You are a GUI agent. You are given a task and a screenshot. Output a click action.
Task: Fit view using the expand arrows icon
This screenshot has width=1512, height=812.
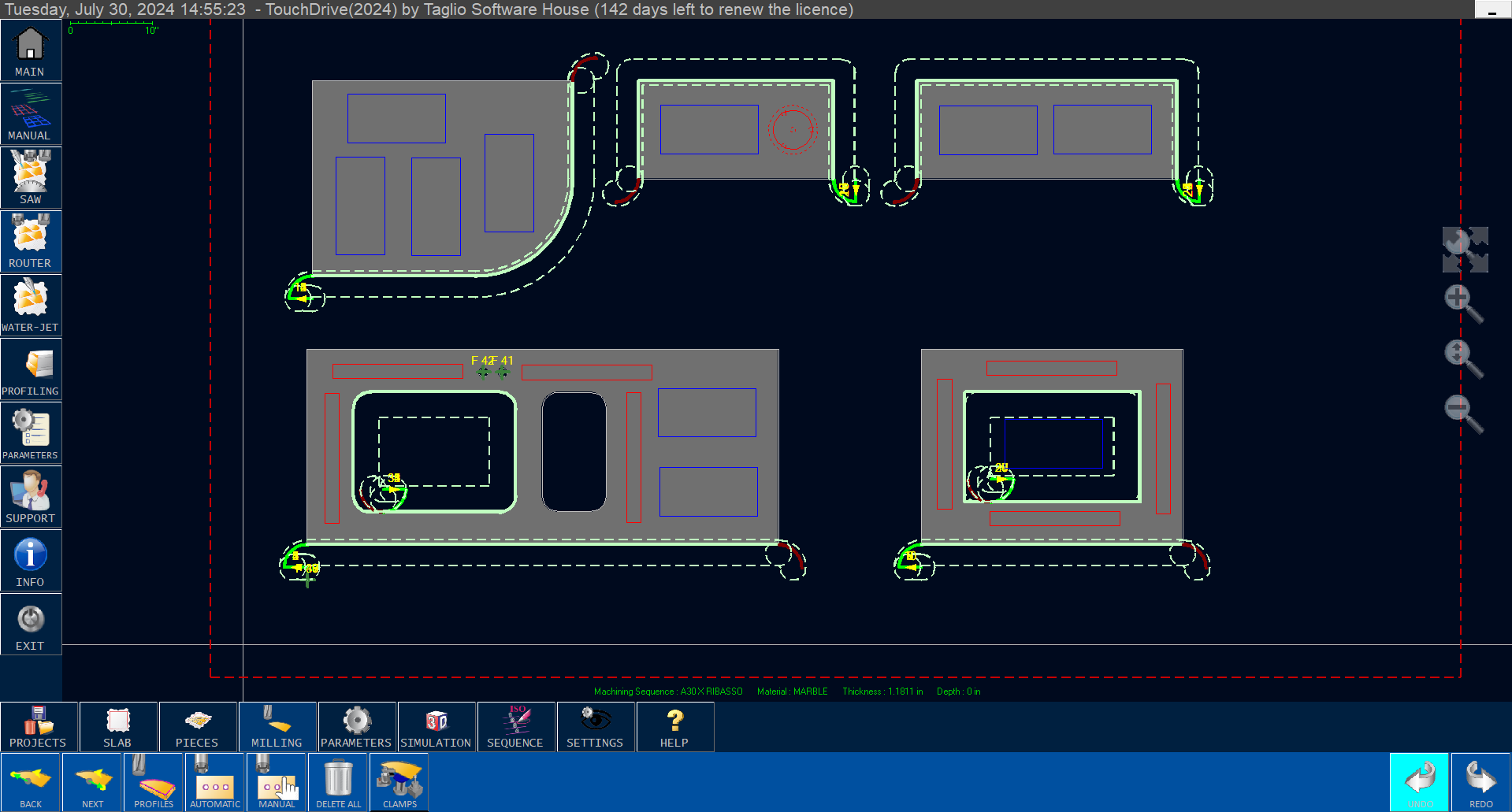tap(1465, 250)
